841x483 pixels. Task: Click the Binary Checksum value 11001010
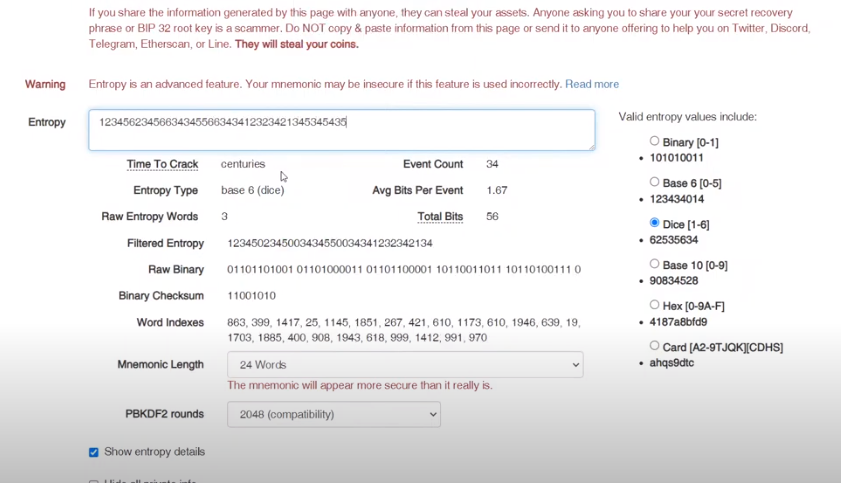tap(251, 296)
